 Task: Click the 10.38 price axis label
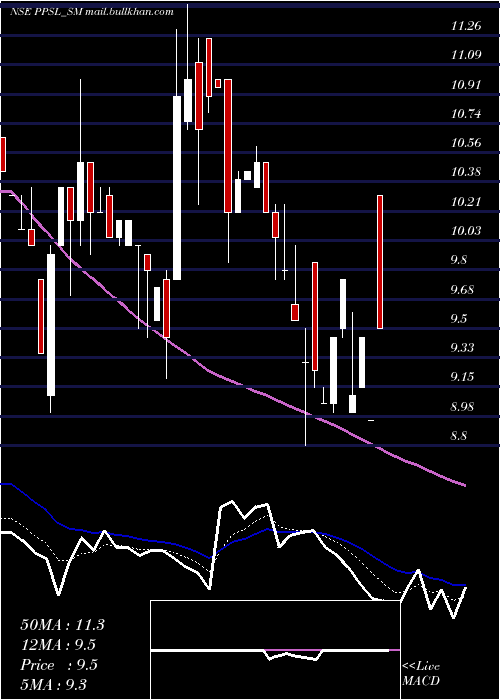point(466,172)
